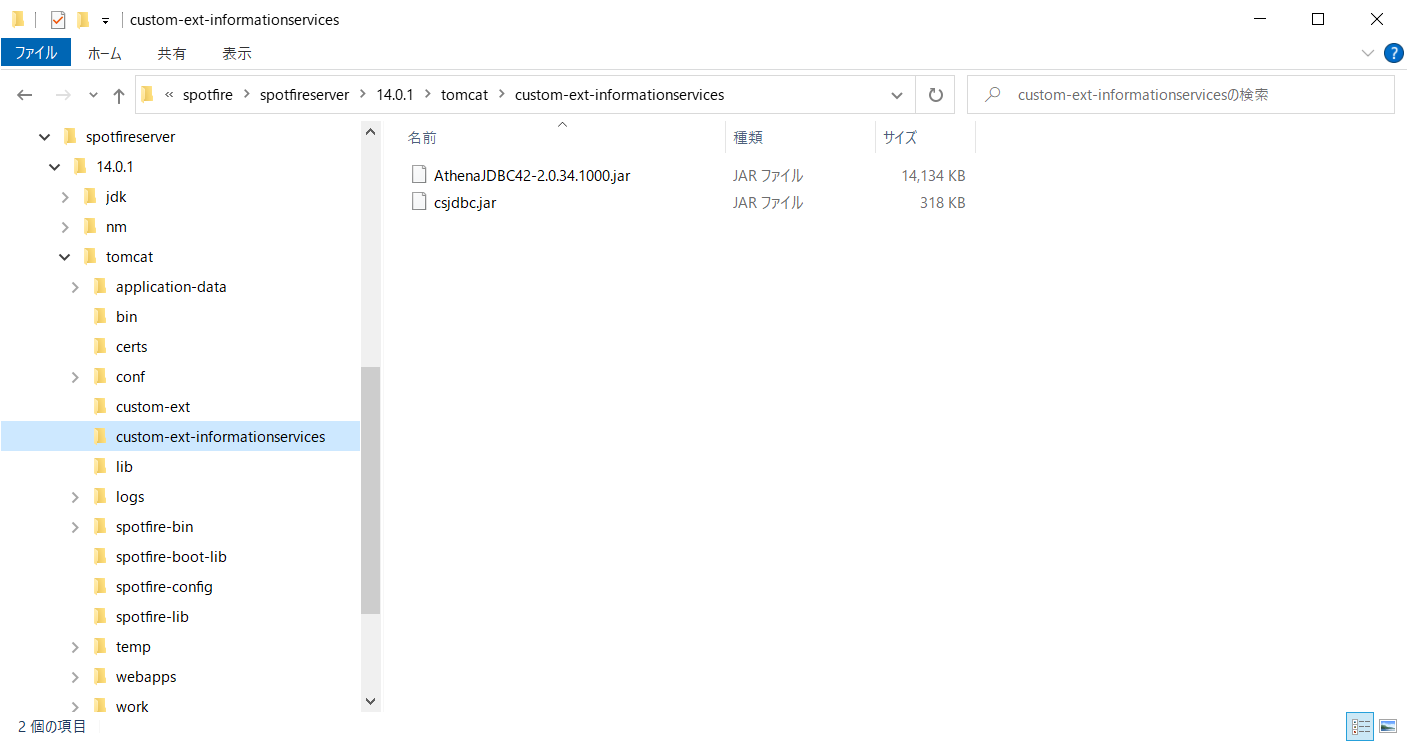Refresh the current folder

pos(936,95)
